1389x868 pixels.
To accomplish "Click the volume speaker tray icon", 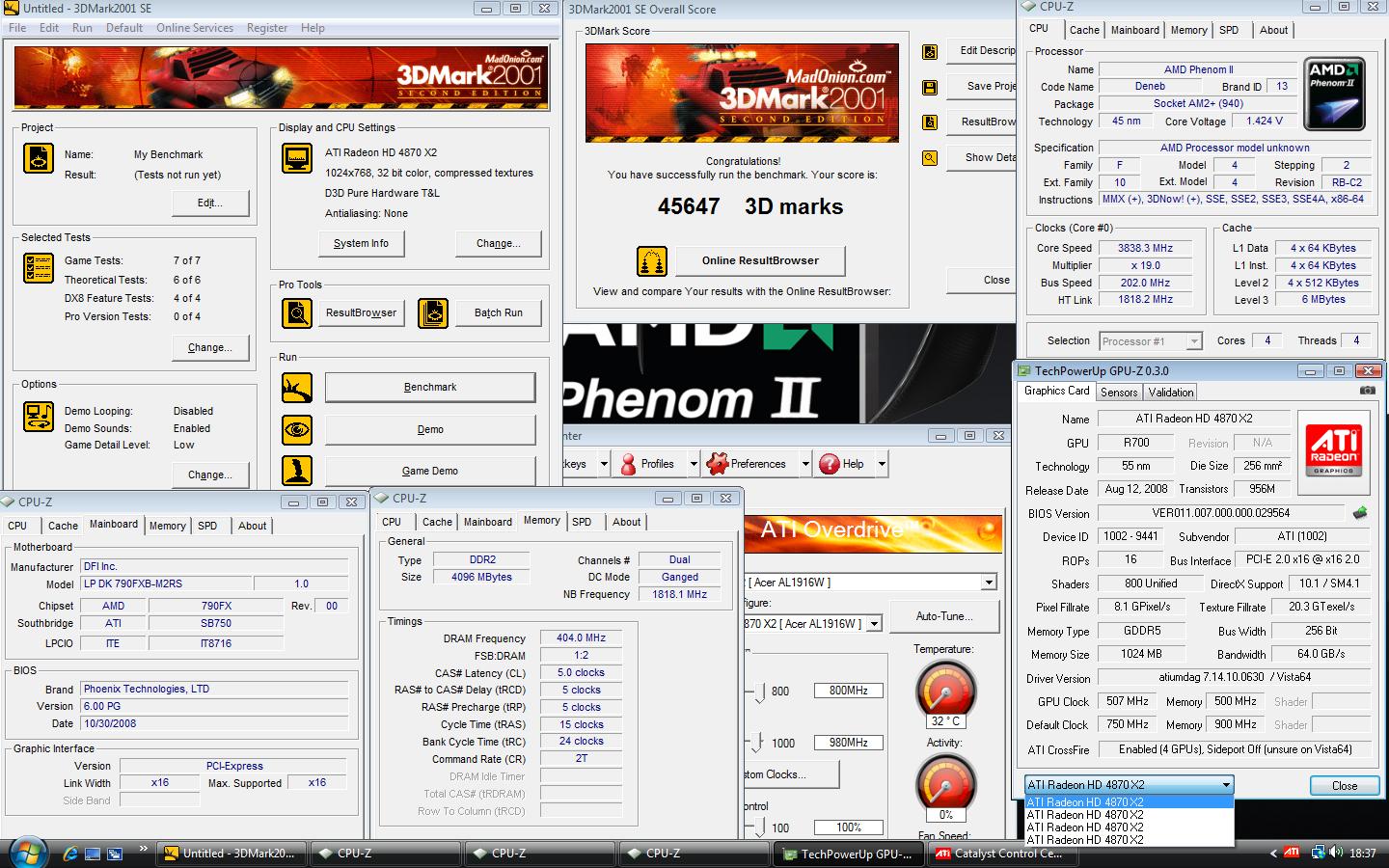I will [x=1336, y=853].
